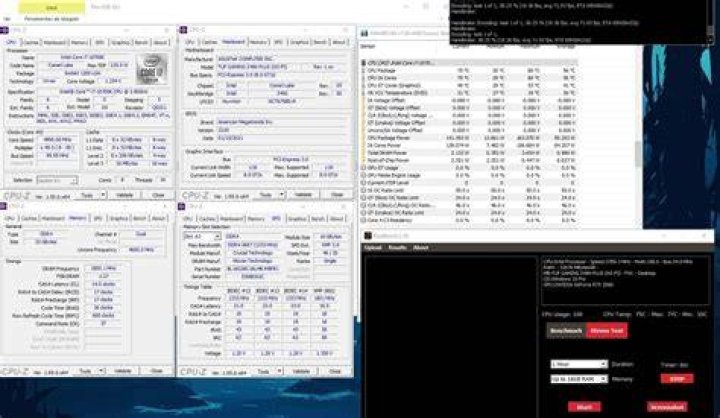Click Validate in the CPU-Z SPD window
Viewport: 720px width, 418px height.
pyautogui.click(x=301, y=371)
